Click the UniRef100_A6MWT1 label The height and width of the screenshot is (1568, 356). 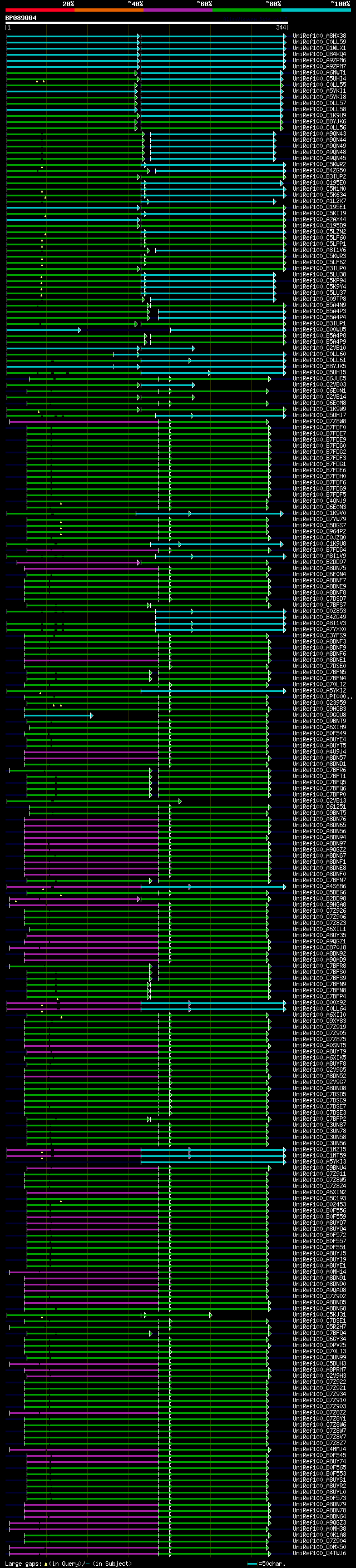pos(319,72)
